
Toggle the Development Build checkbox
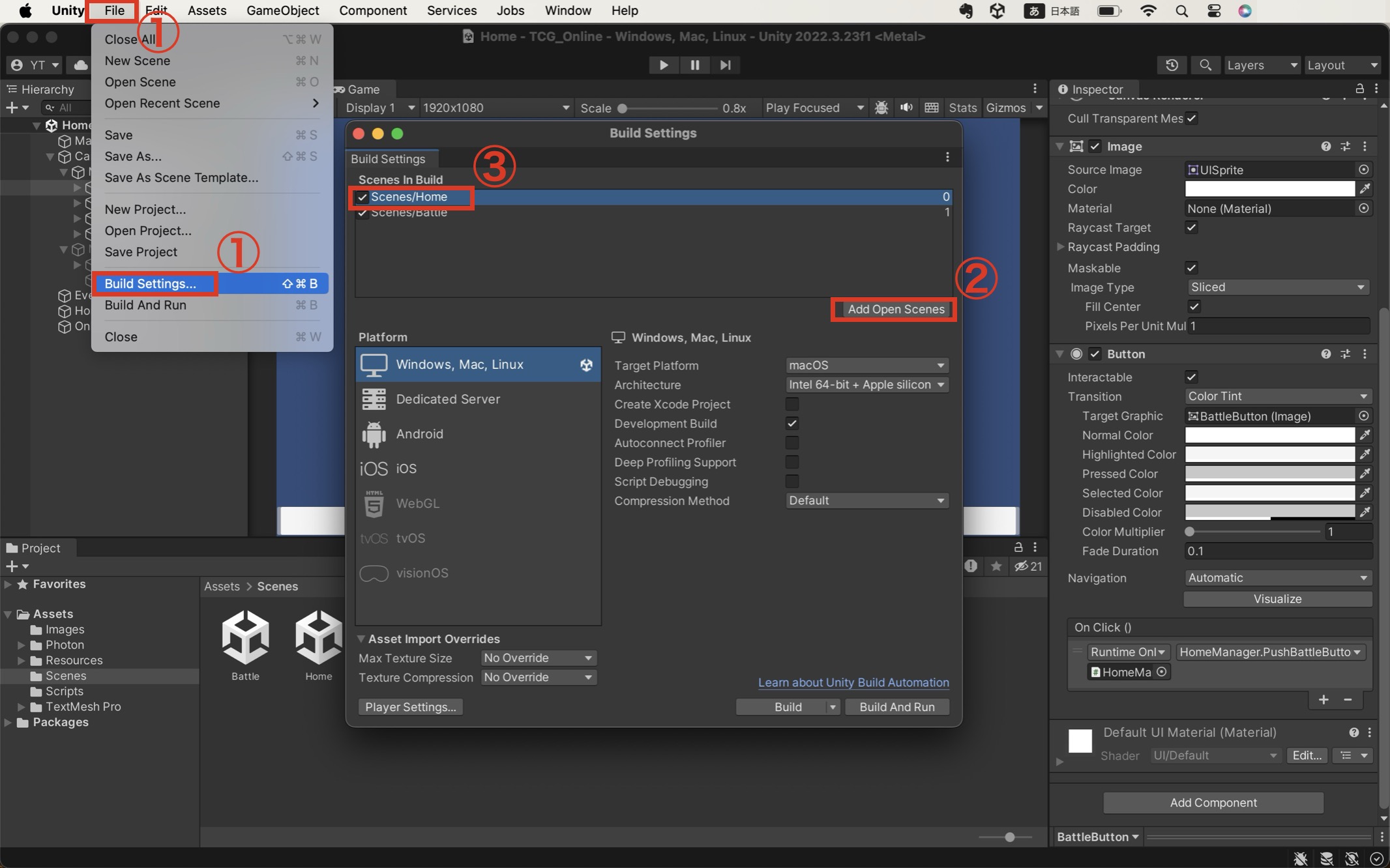pyautogui.click(x=792, y=424)
